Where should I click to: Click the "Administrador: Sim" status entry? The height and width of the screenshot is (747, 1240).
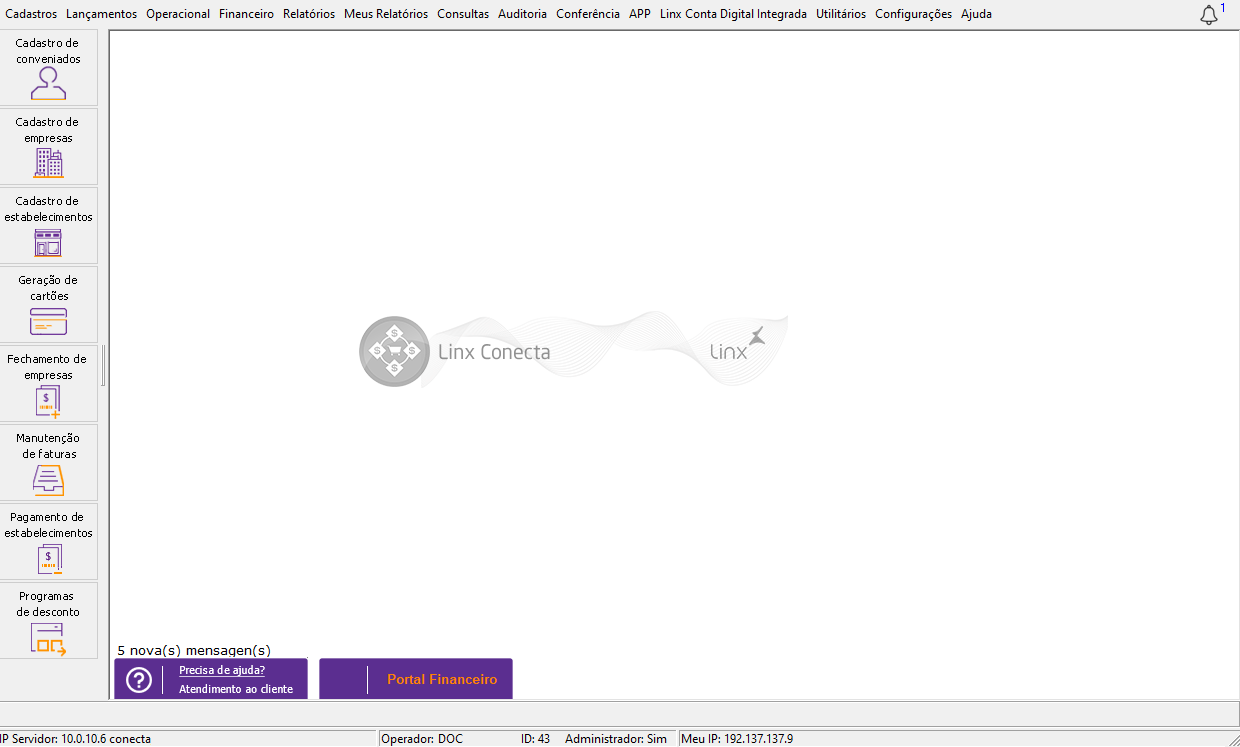point(616,739)
